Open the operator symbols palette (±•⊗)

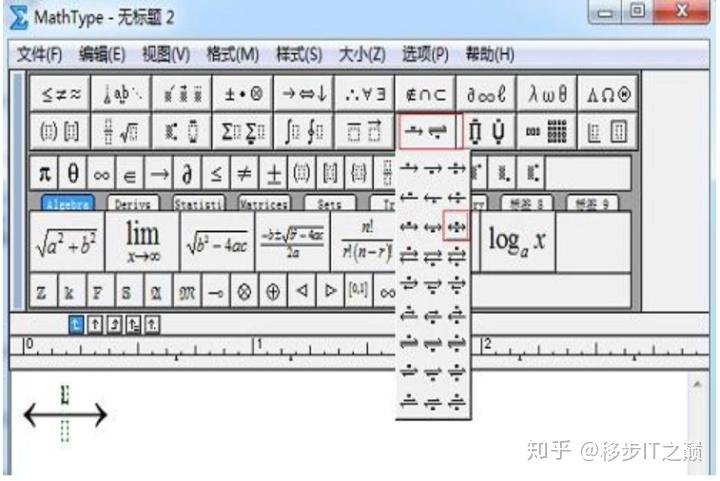243,94
